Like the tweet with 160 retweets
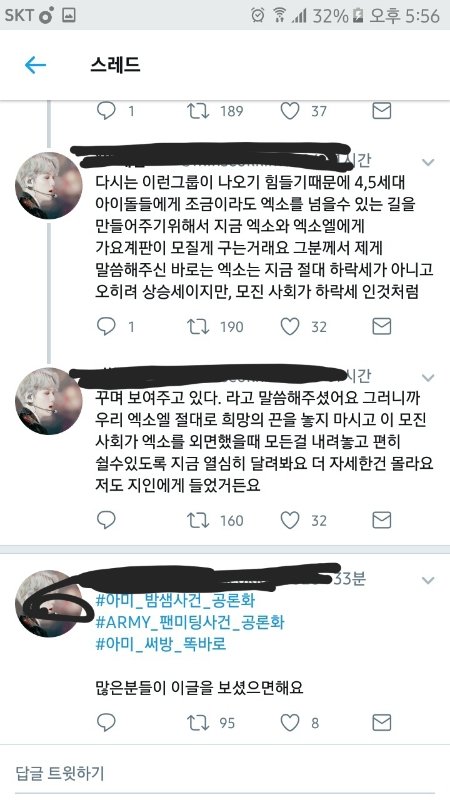 (x=290, y=520)
